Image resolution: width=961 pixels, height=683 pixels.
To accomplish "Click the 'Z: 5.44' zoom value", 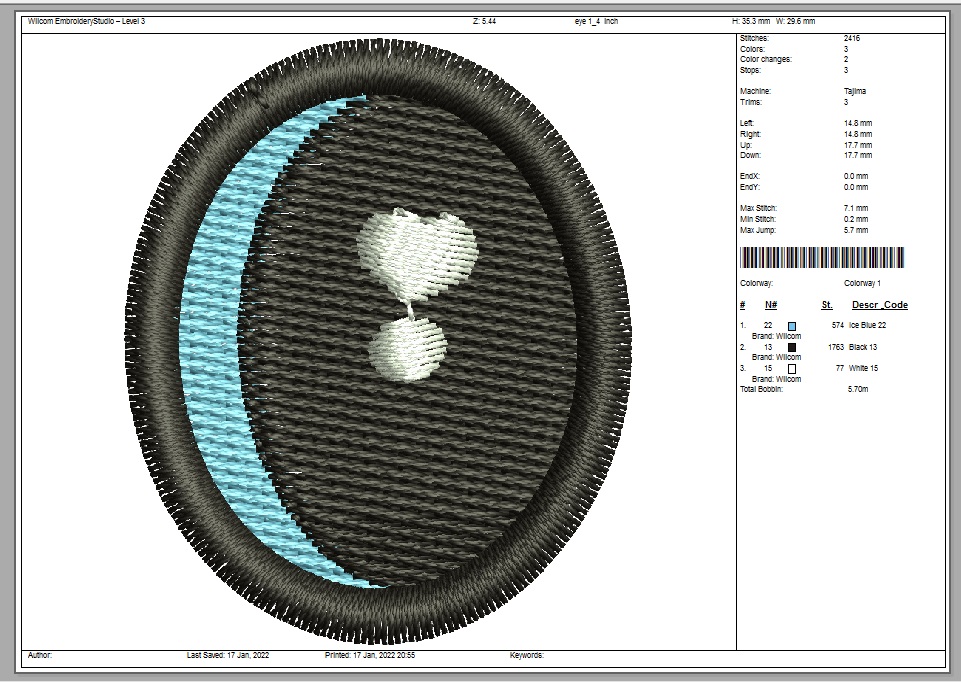I will point(485,21).
